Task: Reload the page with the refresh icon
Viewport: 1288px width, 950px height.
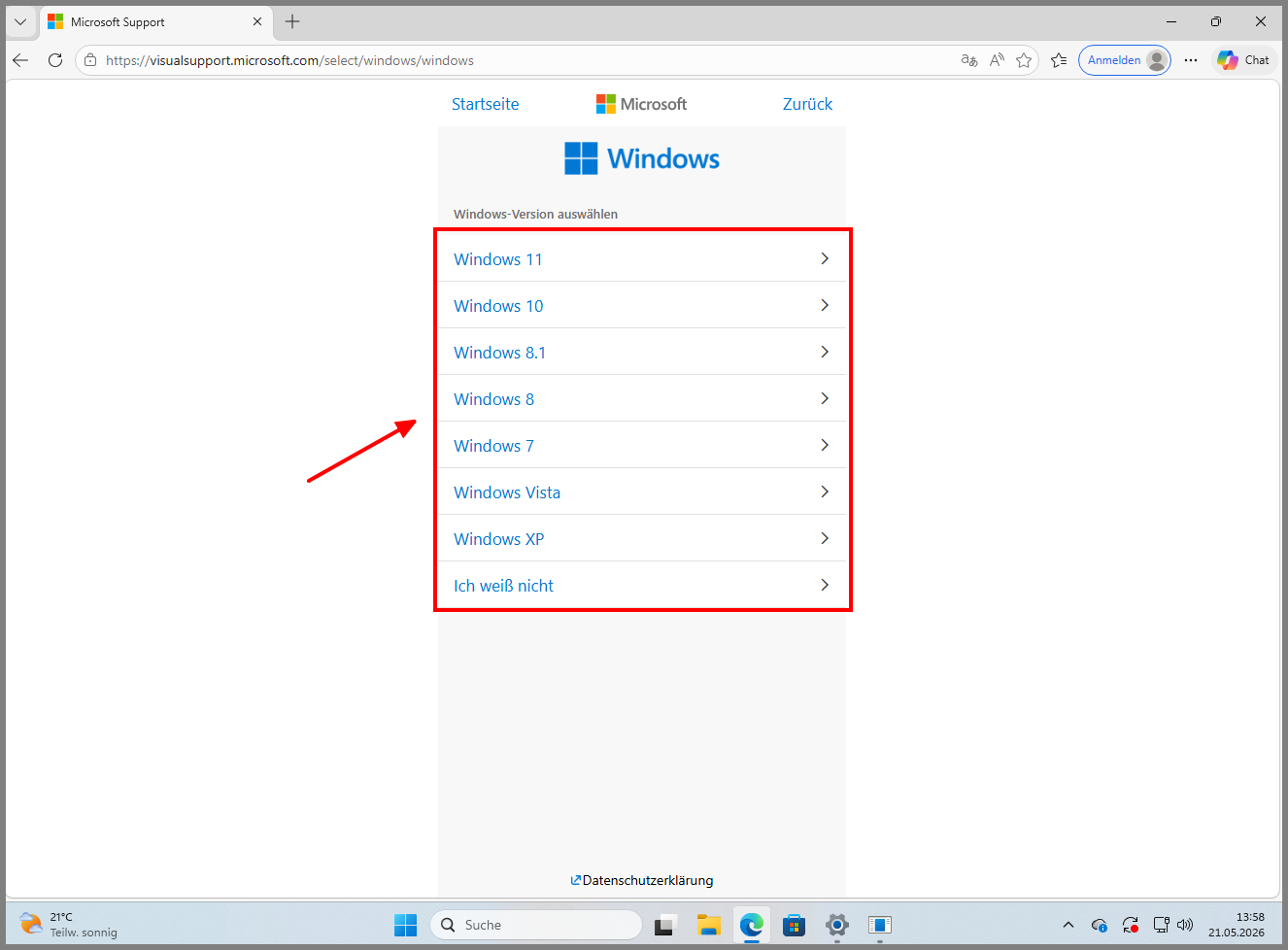Action: (55, 60)
